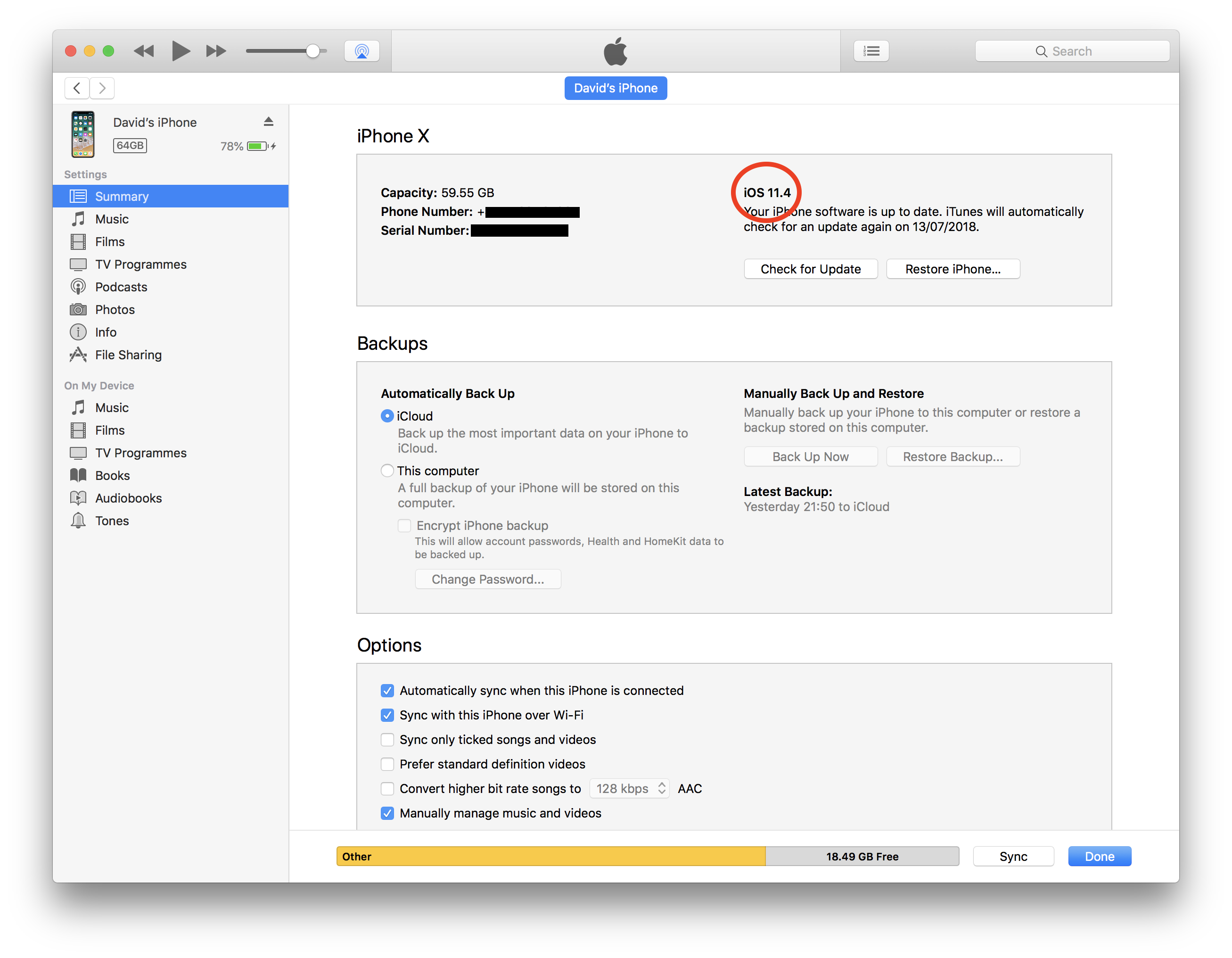Click the play button
The image size is (1232, 958).
181,51
